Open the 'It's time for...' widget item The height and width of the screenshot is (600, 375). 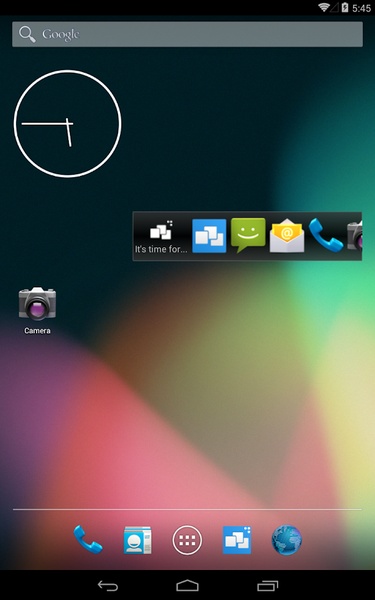pyautogui.click(x=161, y=236)
